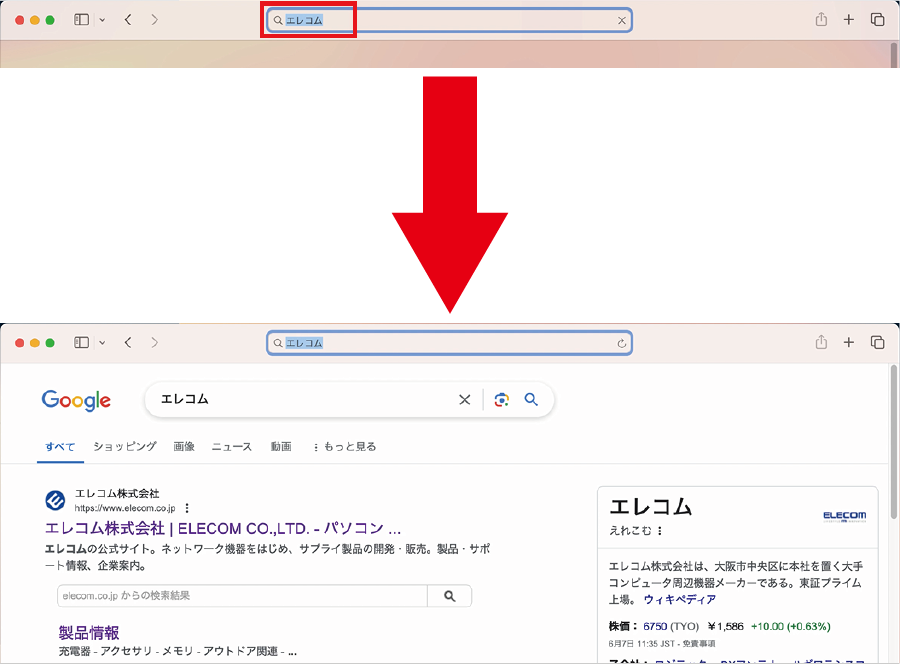Click ELECOM logo in knowledge panel

pyautogui.click(x=845, y=516)
